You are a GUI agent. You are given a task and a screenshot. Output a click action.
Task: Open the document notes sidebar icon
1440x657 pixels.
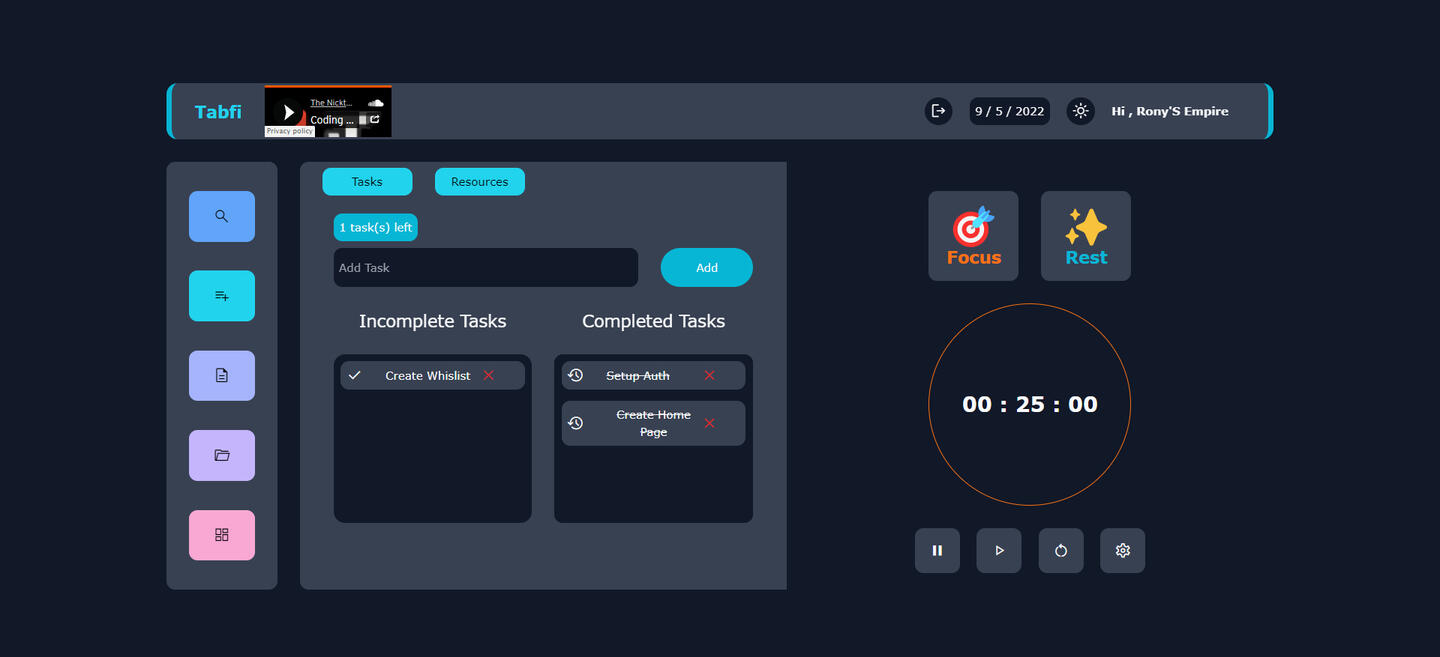coord(221,375)
